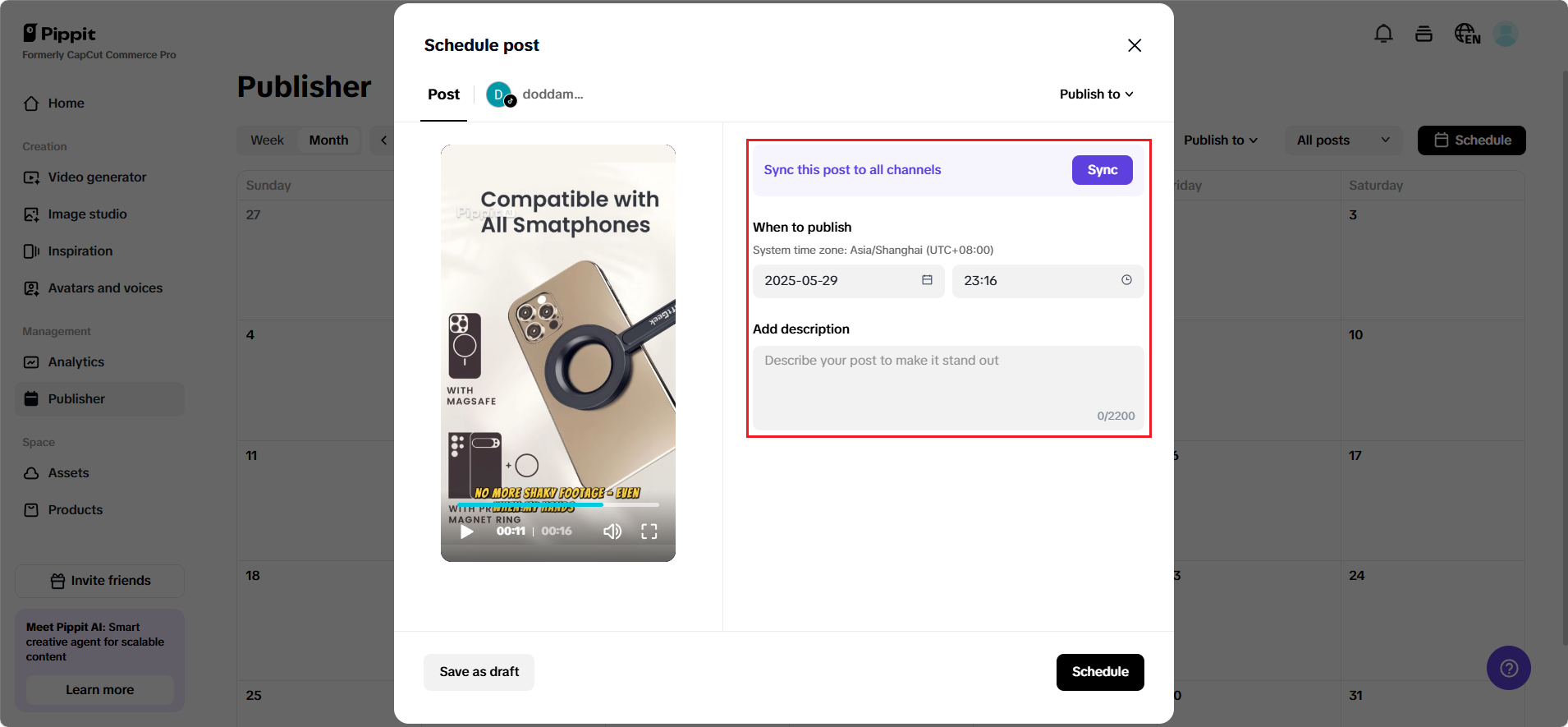Sync this post to all channels
The width and height of the screenshot is (1568, 727).
click(1102, 170)
